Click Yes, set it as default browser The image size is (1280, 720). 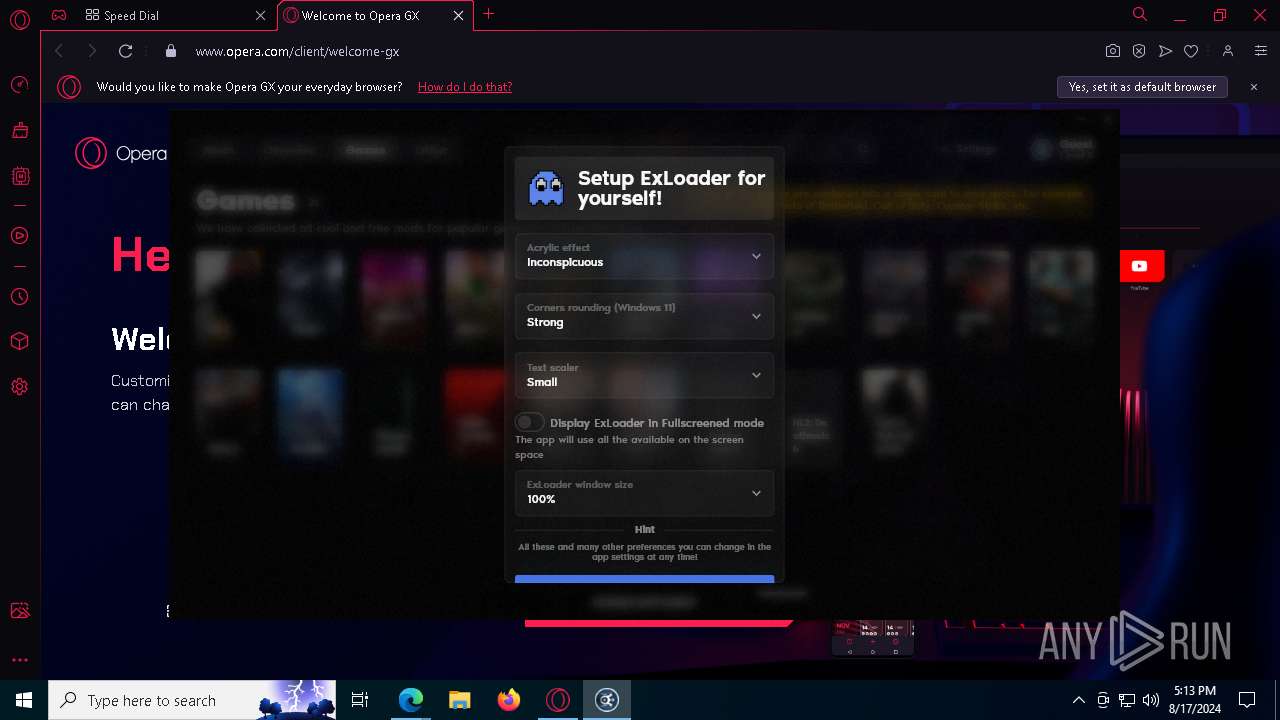[1142, 87]
